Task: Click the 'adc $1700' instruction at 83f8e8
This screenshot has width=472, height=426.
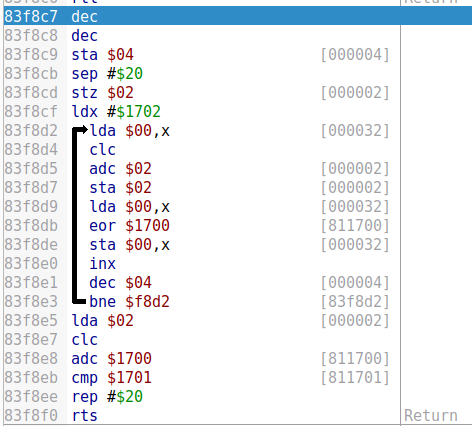Action: point(111,358)
